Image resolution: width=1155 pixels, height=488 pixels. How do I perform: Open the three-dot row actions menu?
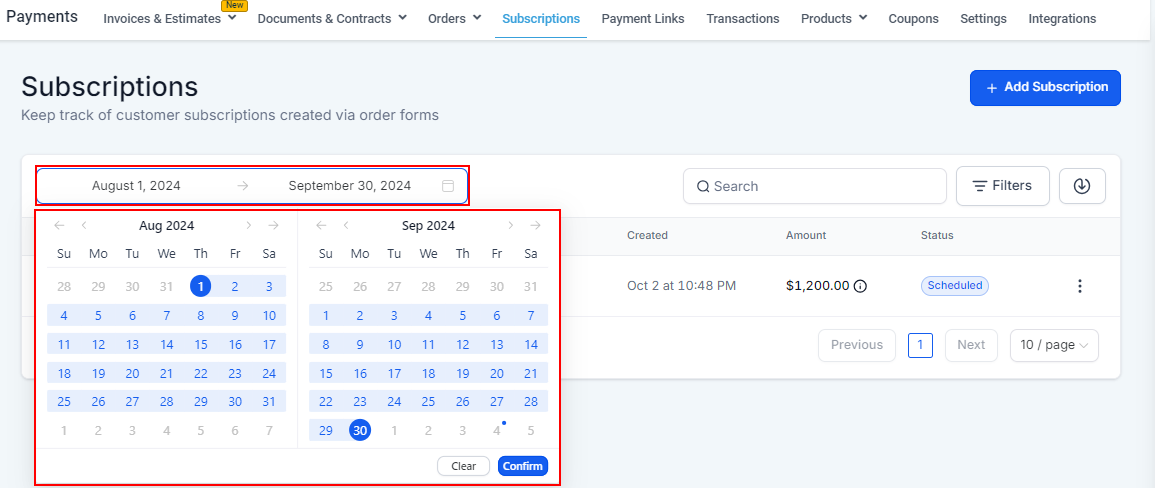tap(1079, 286)
